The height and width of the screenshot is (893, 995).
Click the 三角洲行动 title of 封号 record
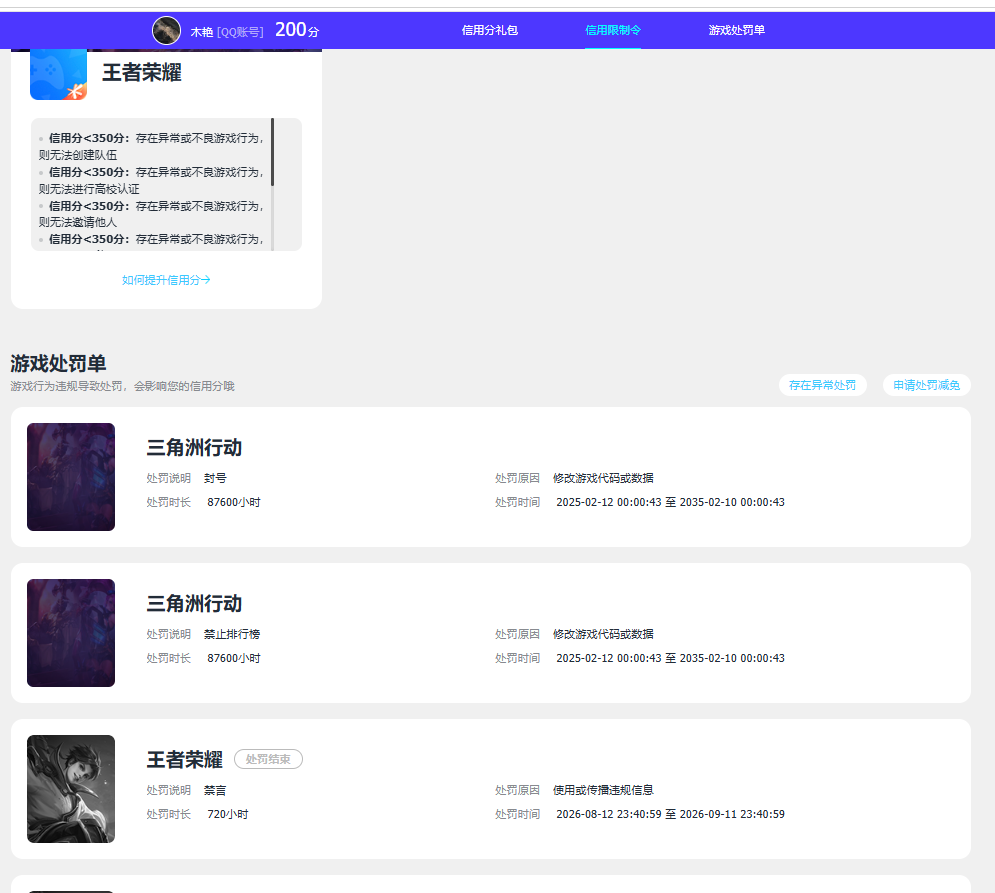pyautogui.click(x=194, y=447)
